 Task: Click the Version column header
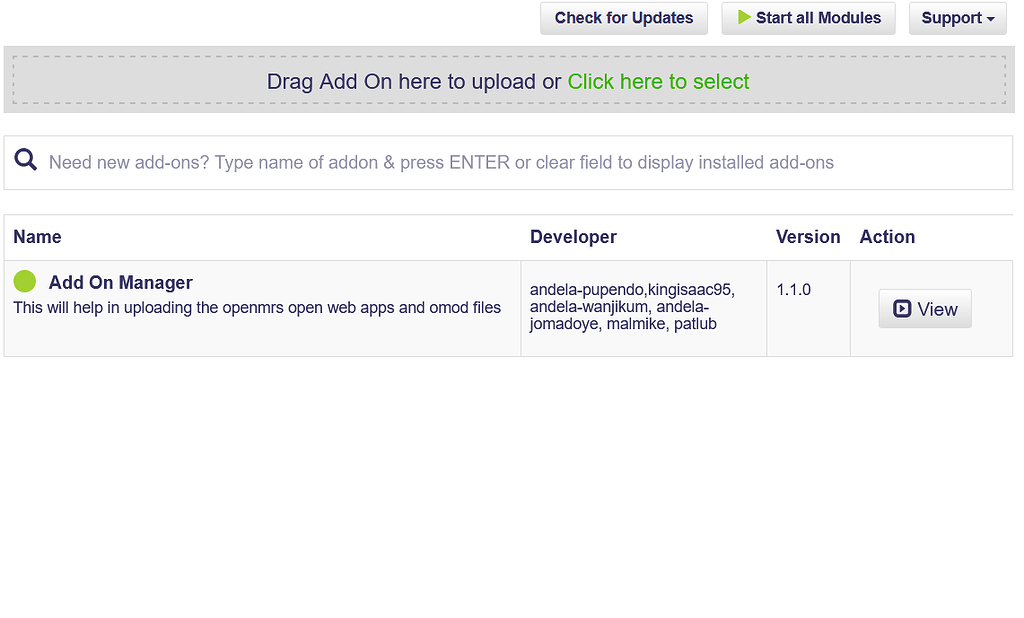click(x=807, y=237)
